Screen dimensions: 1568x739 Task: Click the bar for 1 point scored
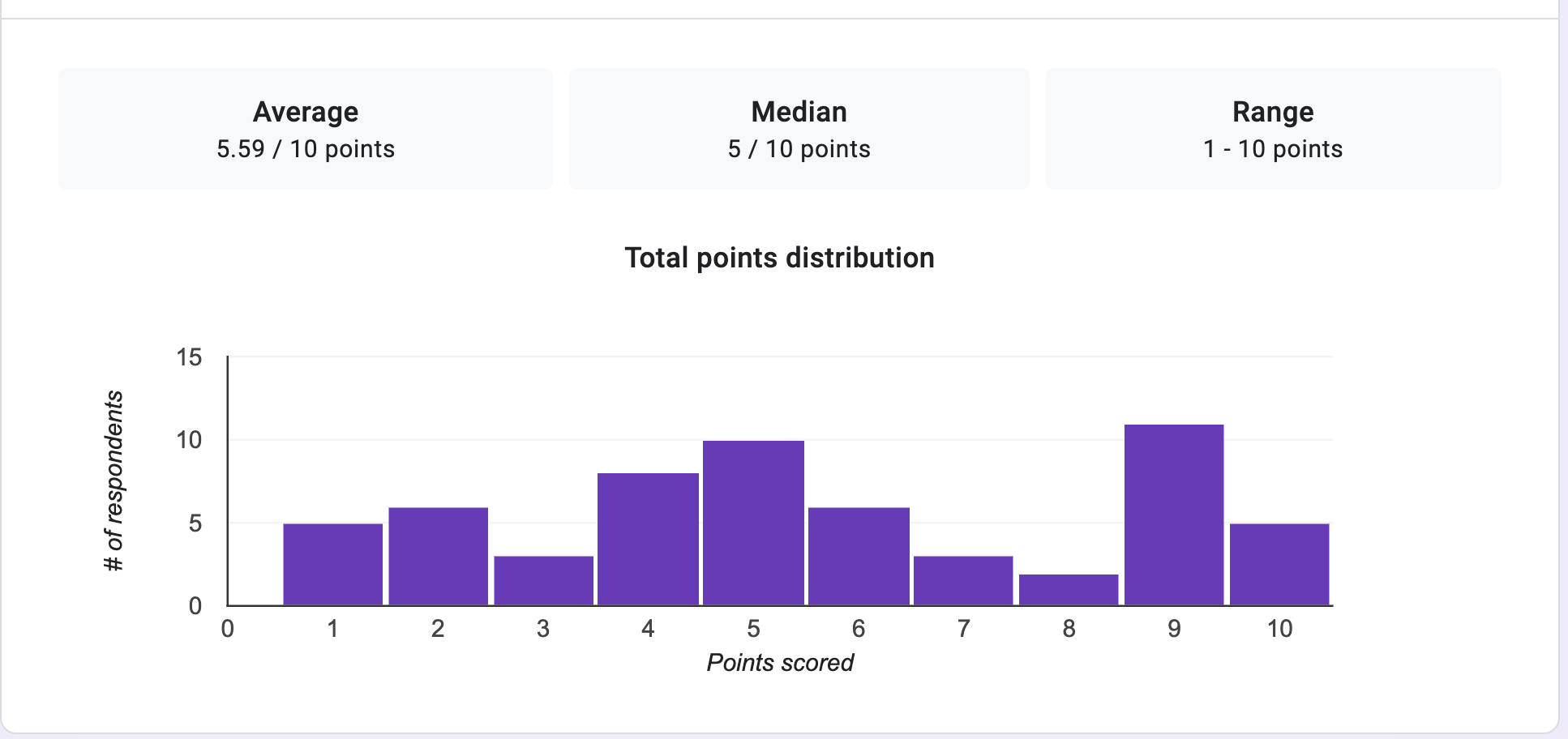pyautogui.click(x=332, y=564)
